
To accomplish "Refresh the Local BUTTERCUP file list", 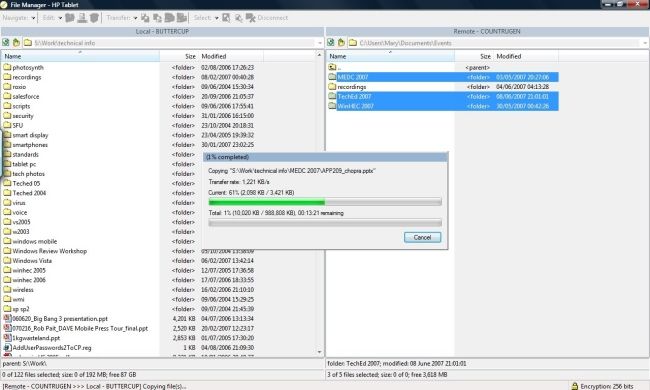I will point(6,42).
